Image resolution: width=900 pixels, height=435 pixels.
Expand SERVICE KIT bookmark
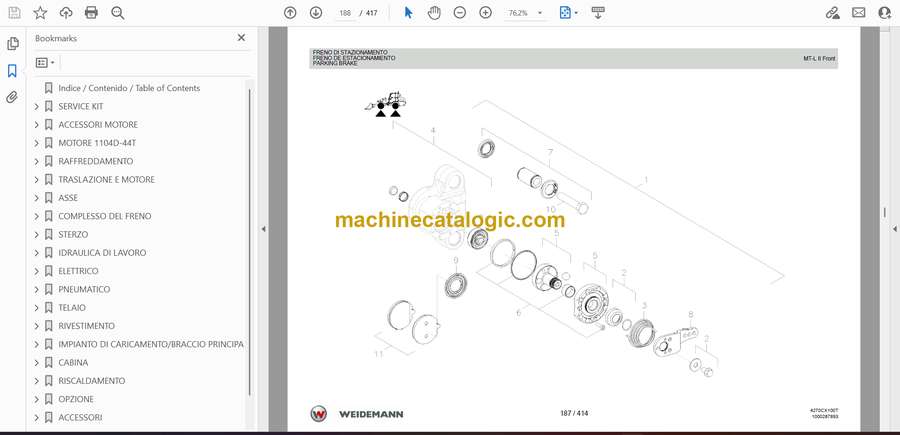[37, 106]
